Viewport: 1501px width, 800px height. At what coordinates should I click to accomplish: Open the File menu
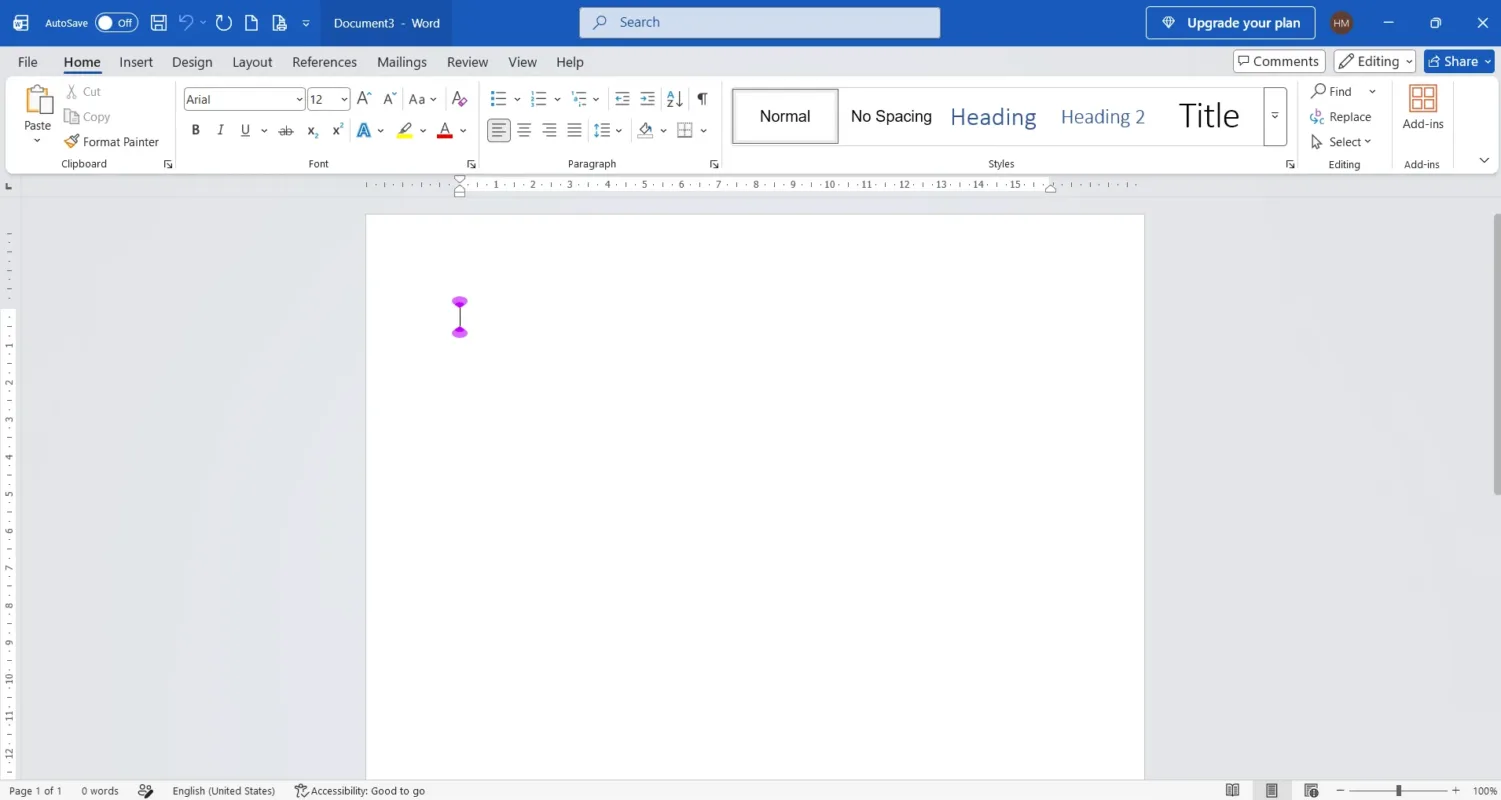(28, 62)
